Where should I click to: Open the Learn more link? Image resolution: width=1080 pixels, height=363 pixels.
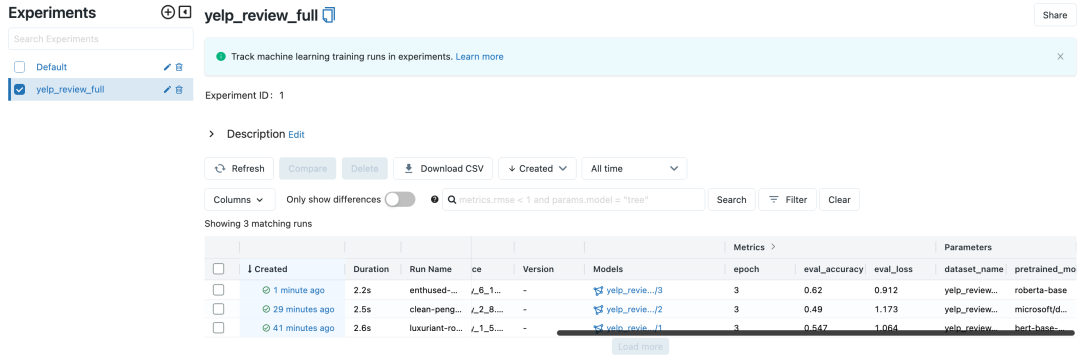point(479,56)
